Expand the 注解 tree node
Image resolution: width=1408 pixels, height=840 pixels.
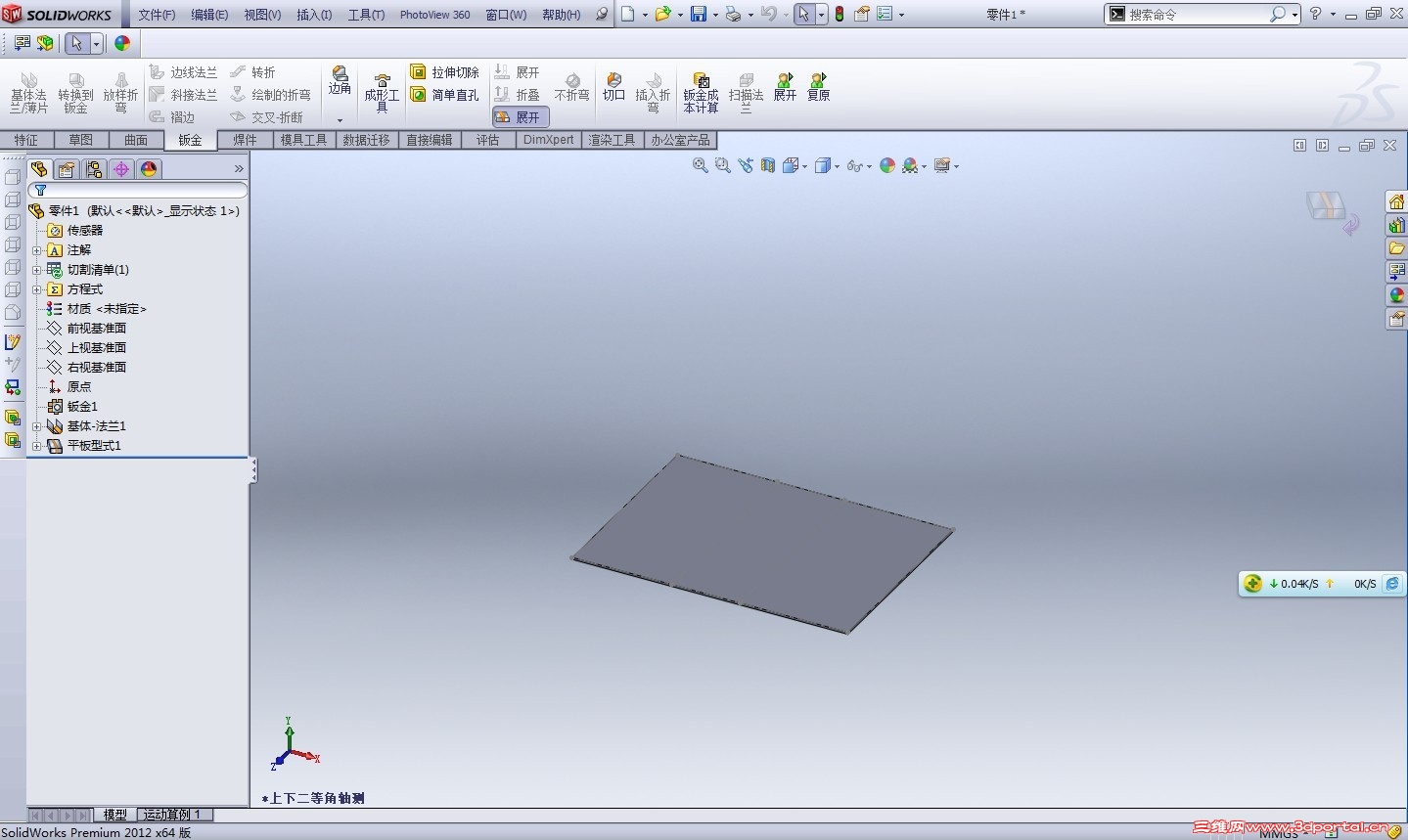click(36, 250)
